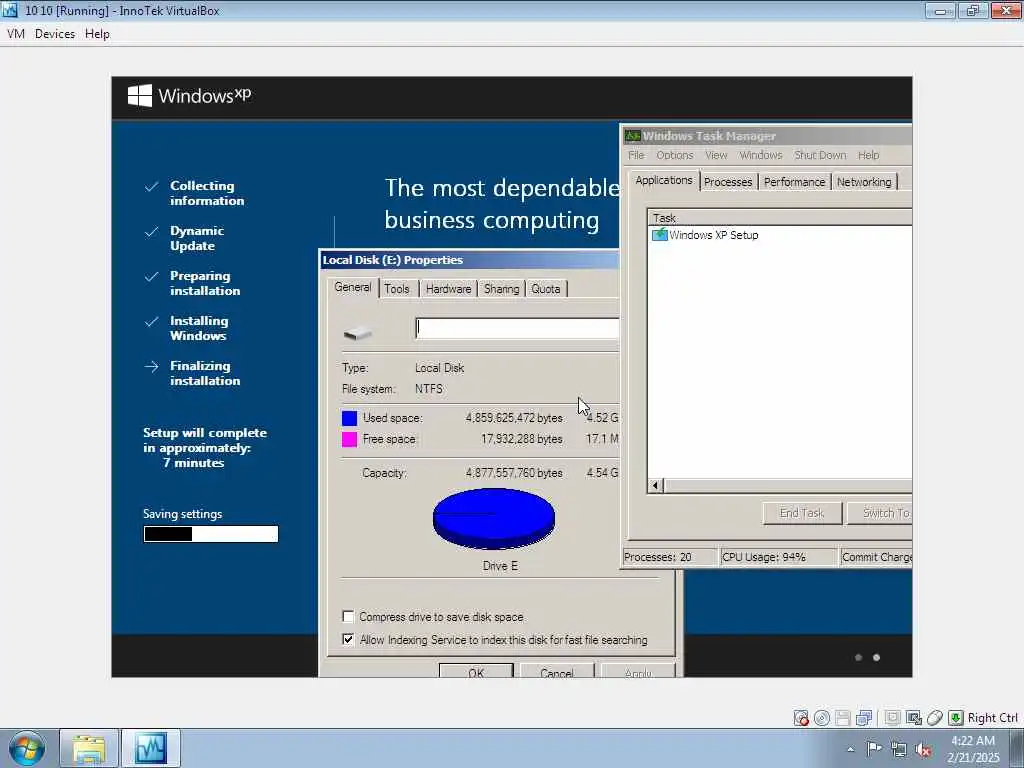Switch to the Processes tab

[x=728, y=182]
